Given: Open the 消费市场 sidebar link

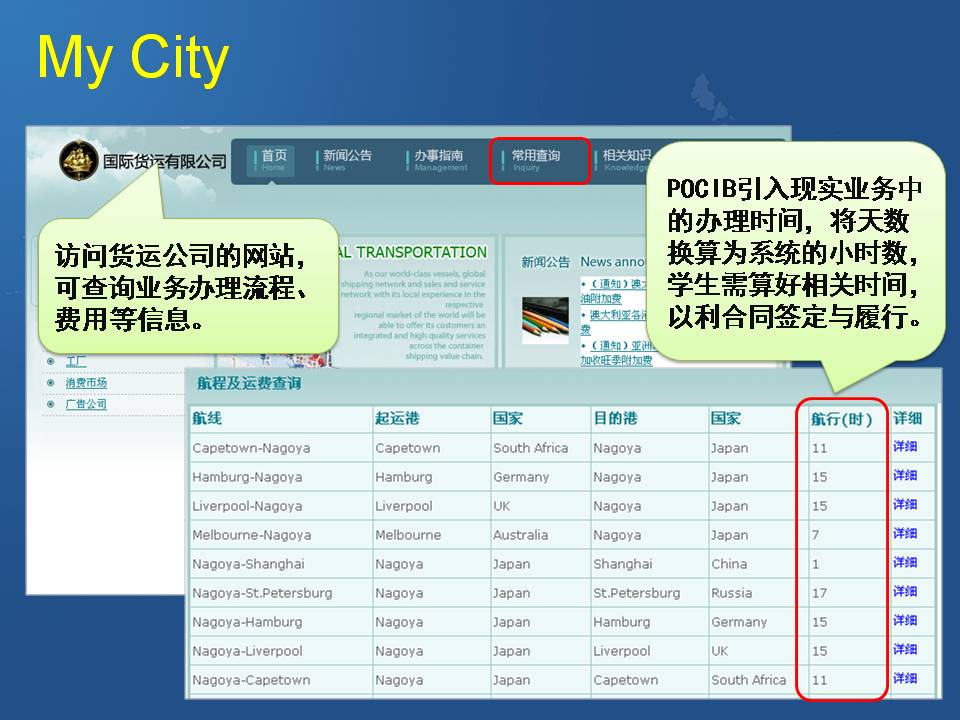Looking at the screenshot, I should pos(86,383).
